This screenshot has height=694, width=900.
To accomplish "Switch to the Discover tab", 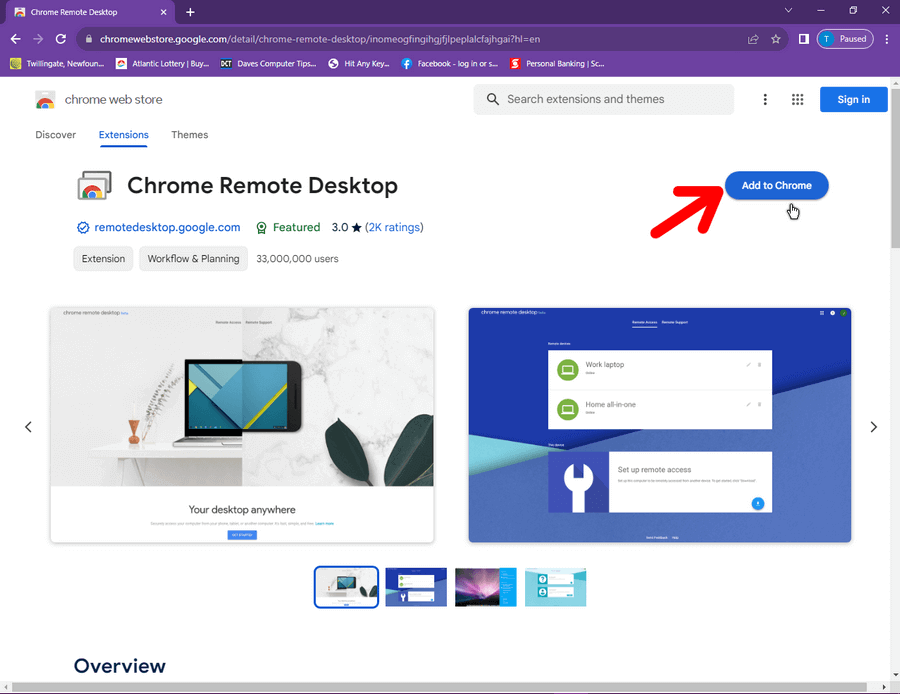I will tap(56, 135).
